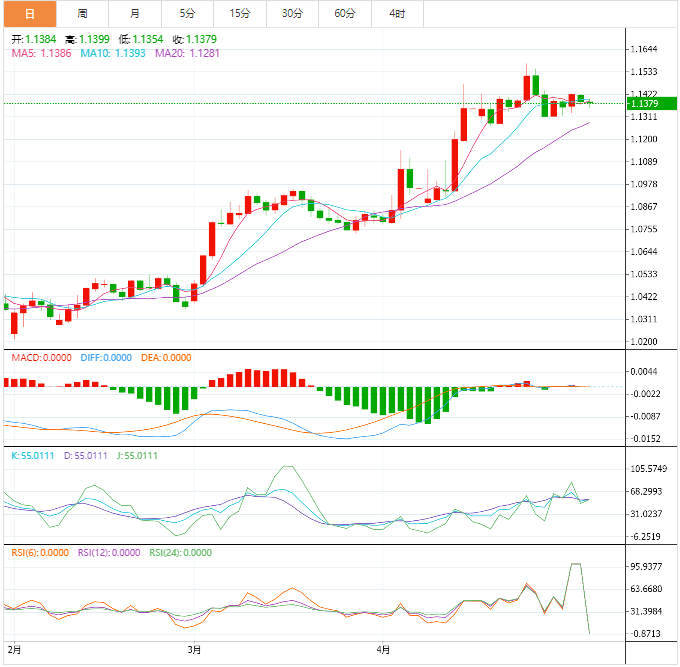Choose the 60分 timeframe tab
The height and width of the screenshot is (667, 680).
pyautogui.click(x=345, y=14)
